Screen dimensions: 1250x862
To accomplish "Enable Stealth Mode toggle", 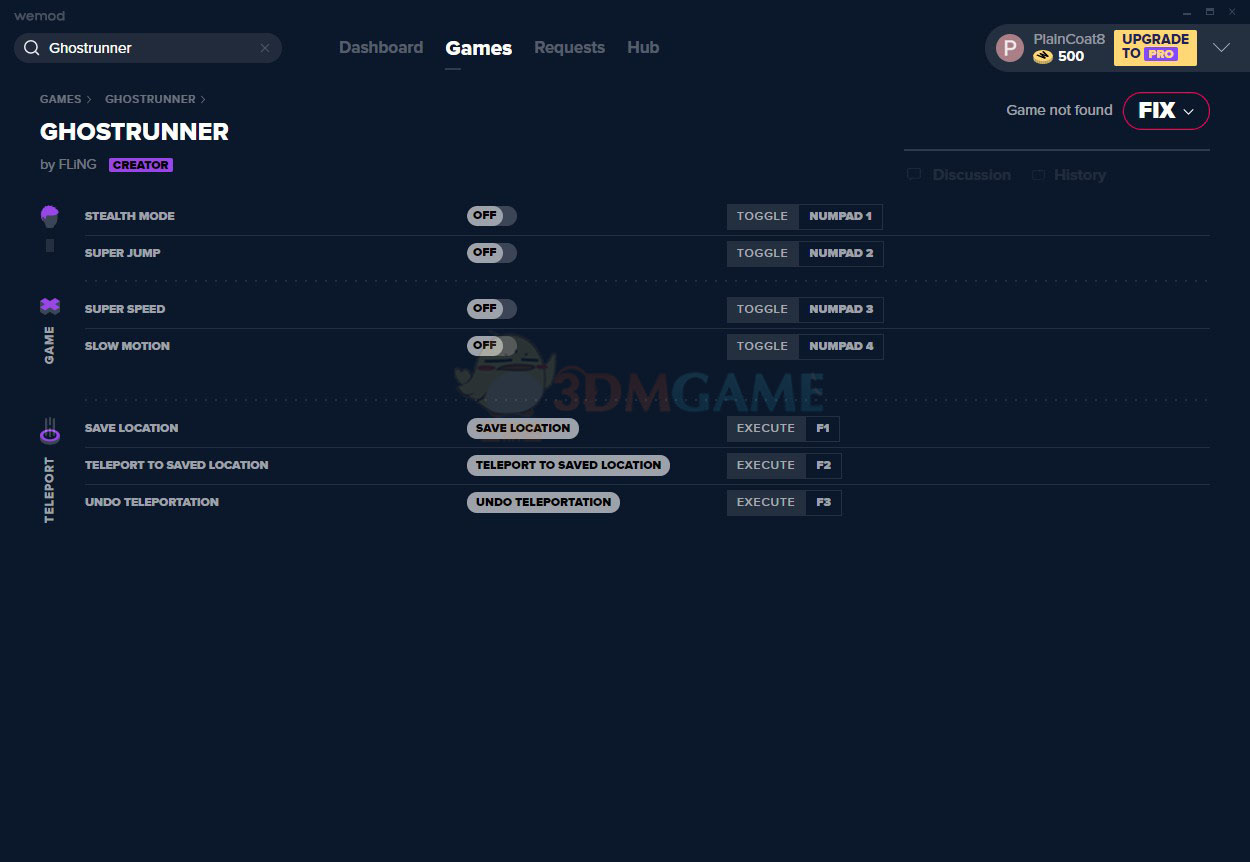I will point(491,216).
